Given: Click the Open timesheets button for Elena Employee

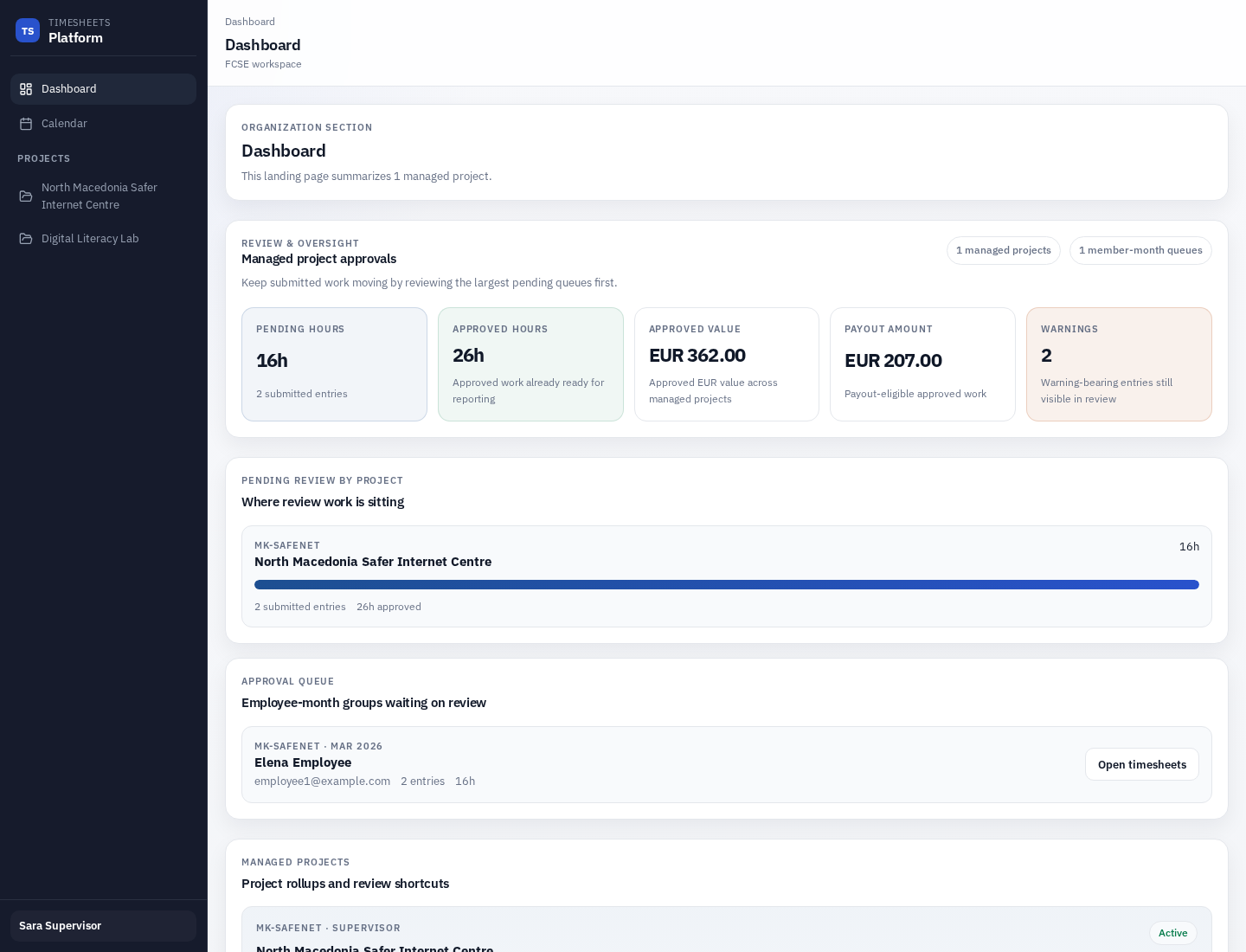Looking at the screenshot, I should 1141,764.
